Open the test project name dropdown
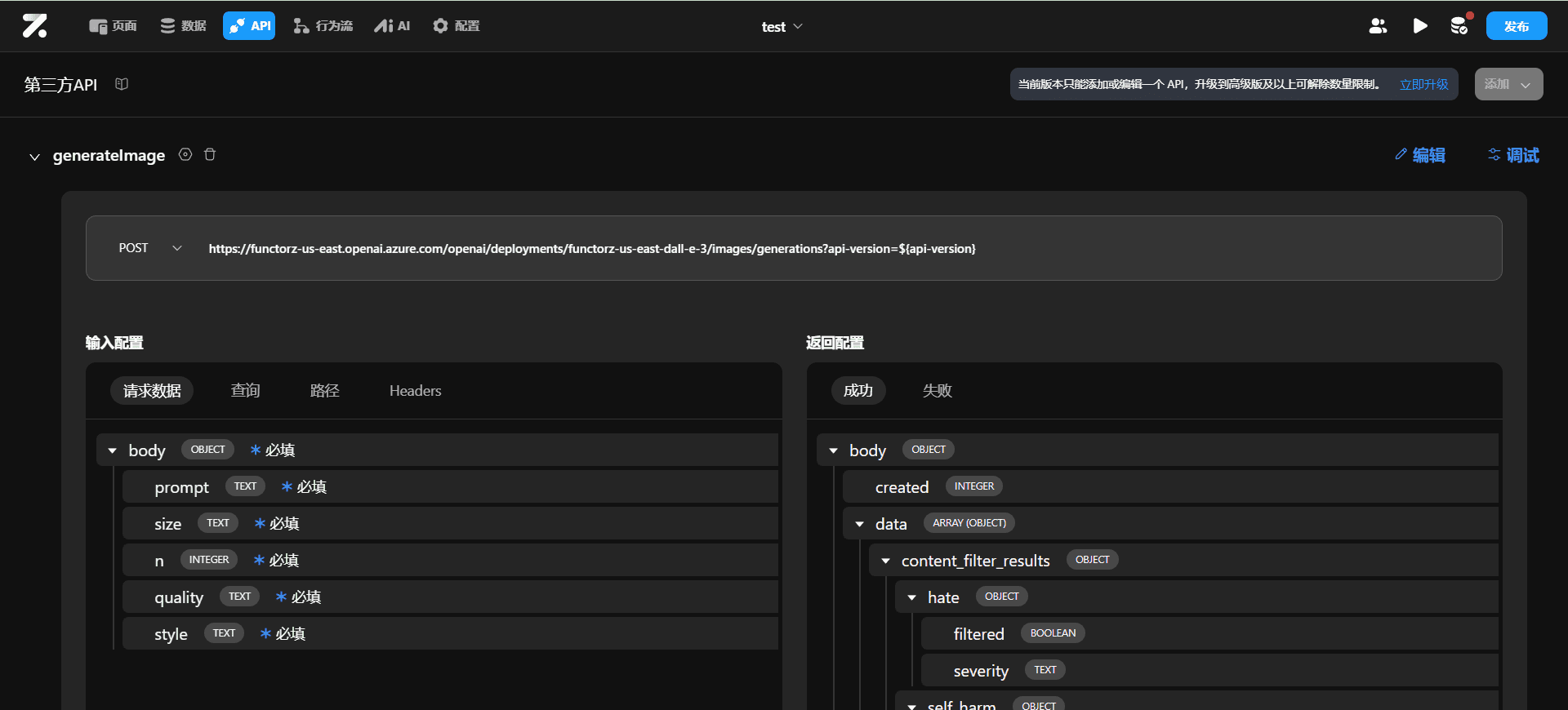Screen dimensions: 1568x710 coord(782,27)
